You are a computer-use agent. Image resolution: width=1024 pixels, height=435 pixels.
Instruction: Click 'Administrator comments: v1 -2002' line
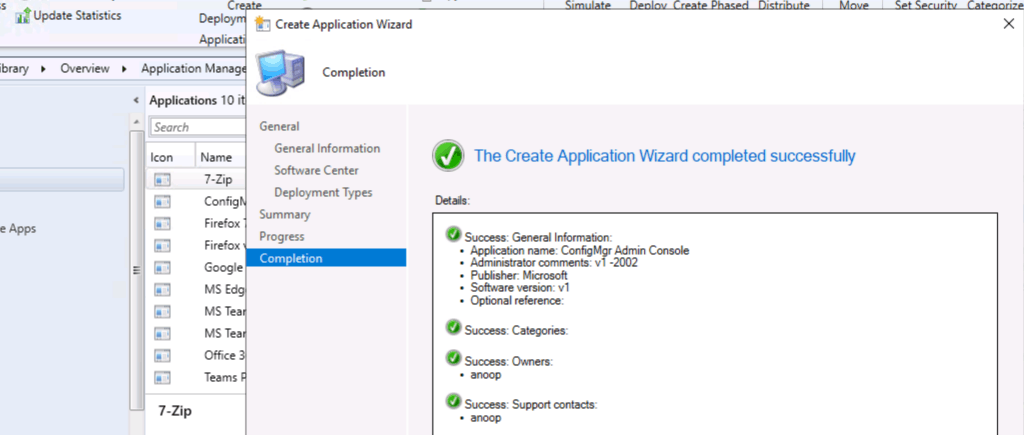coord(554,263)
